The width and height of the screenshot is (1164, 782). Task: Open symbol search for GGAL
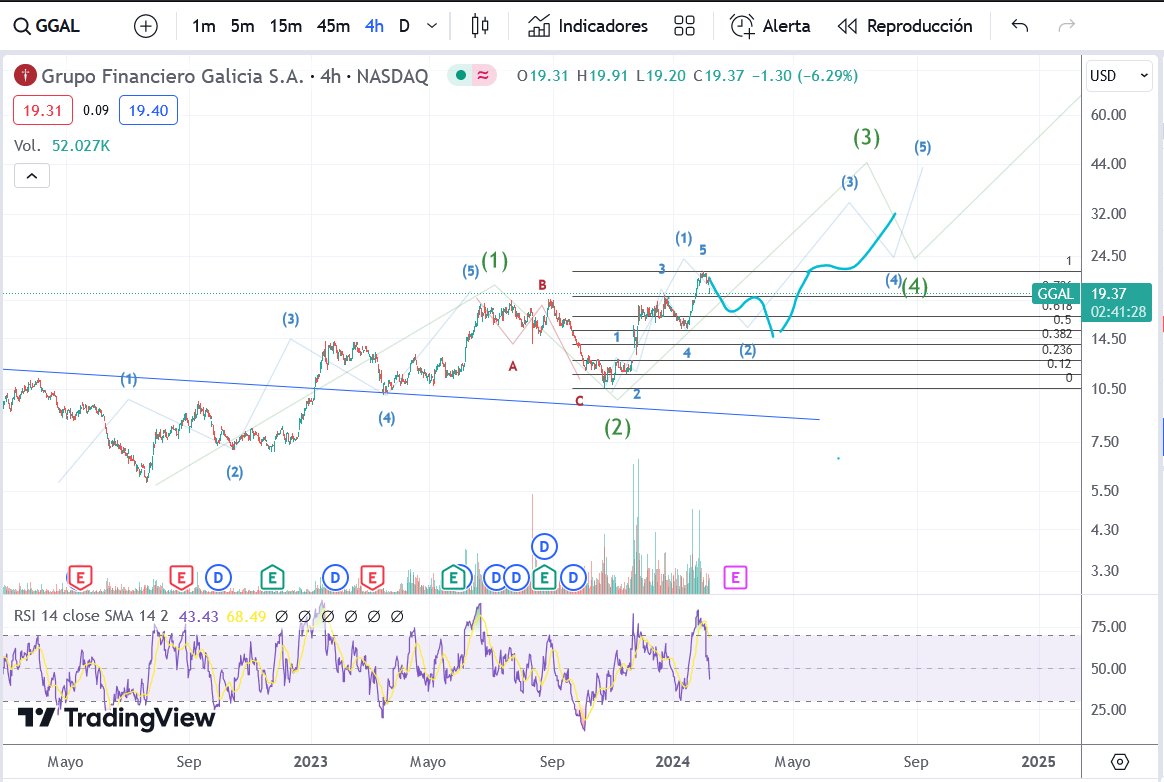pos(47,26)
